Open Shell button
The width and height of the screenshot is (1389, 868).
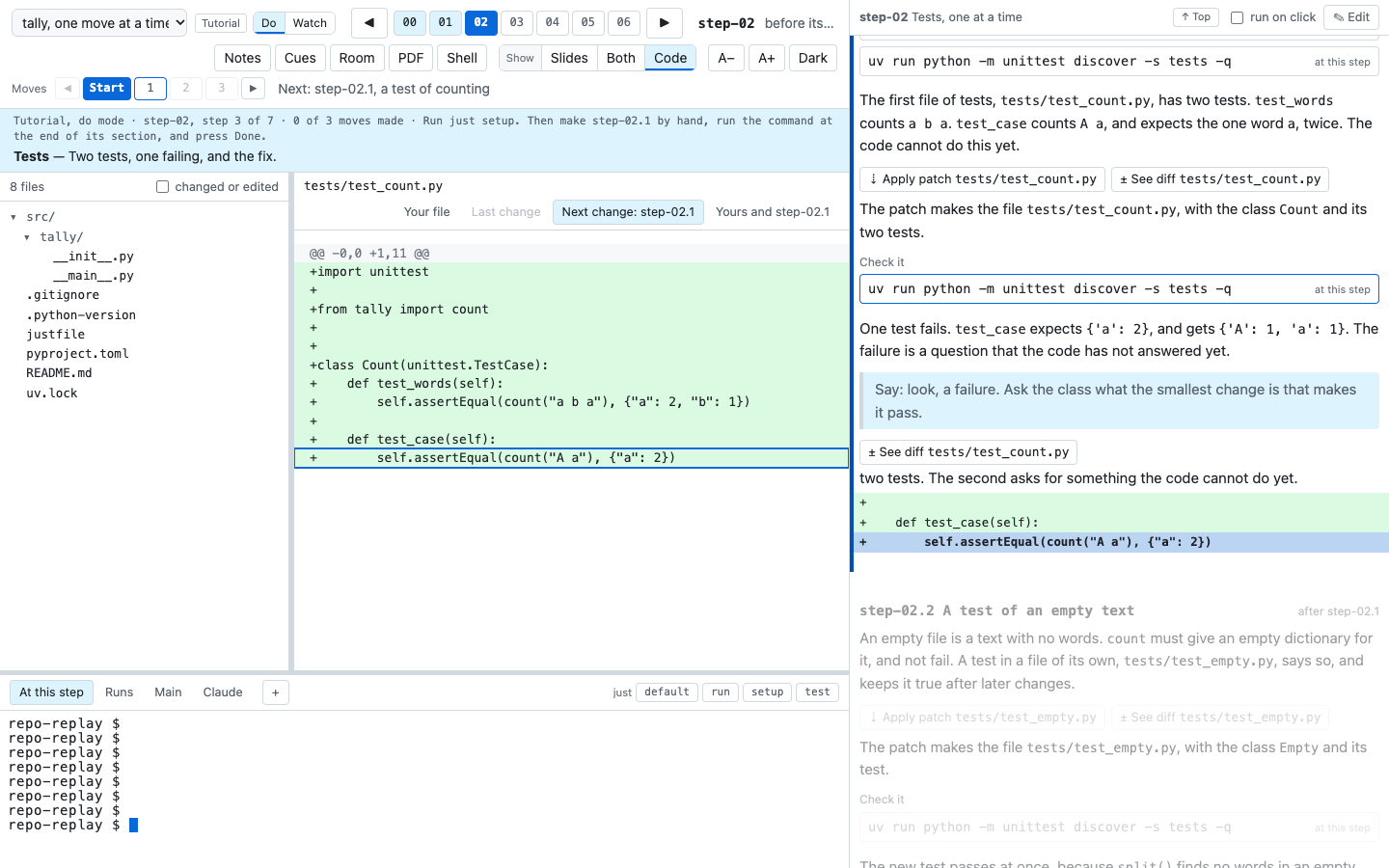(x=462, y=58)
